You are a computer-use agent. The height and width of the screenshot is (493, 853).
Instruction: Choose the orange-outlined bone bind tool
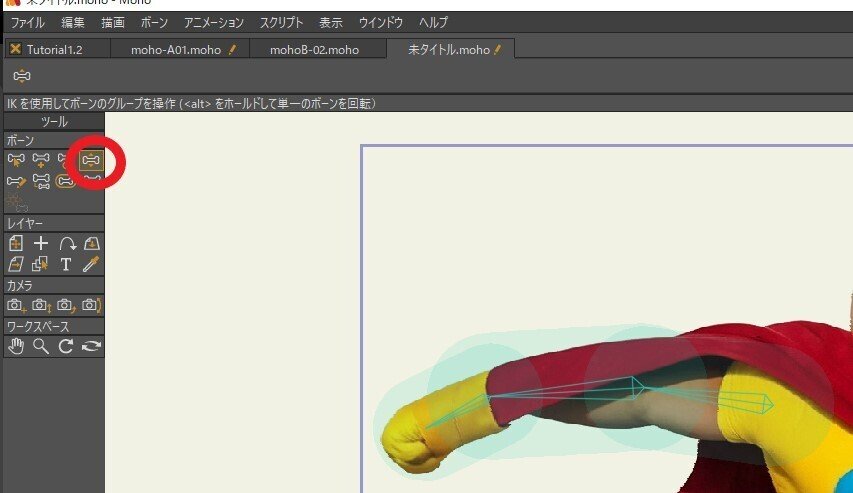[66, 181]
